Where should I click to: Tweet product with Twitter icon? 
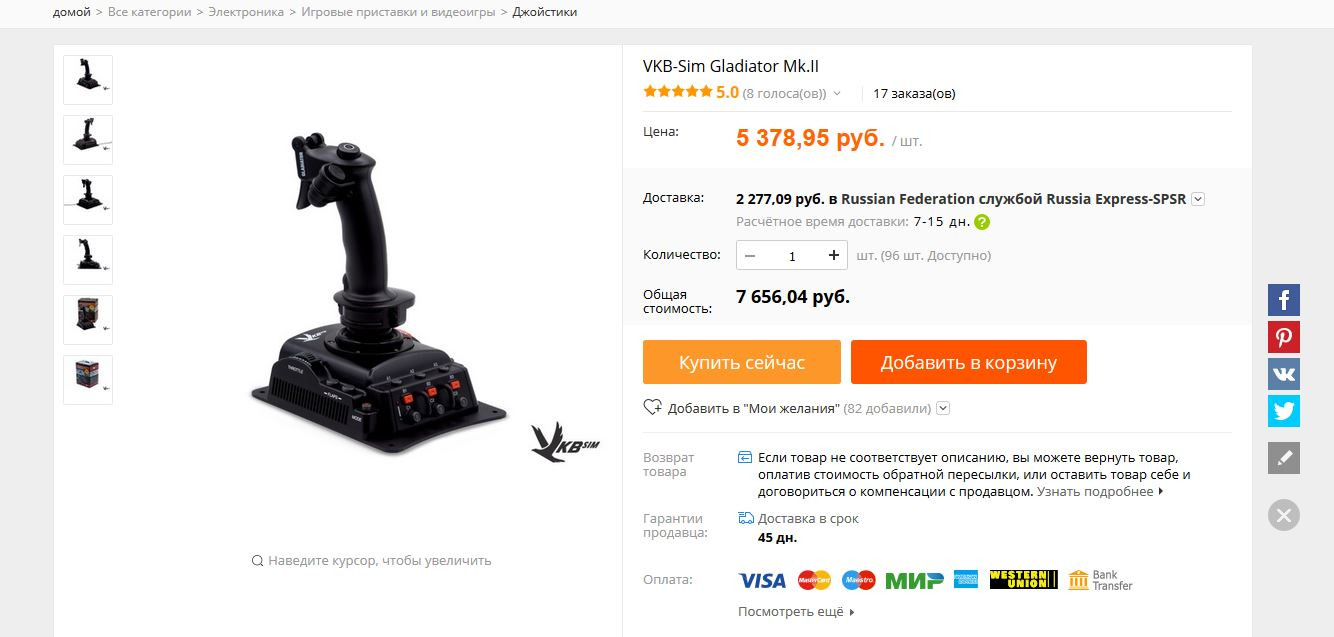(1284, 411)
